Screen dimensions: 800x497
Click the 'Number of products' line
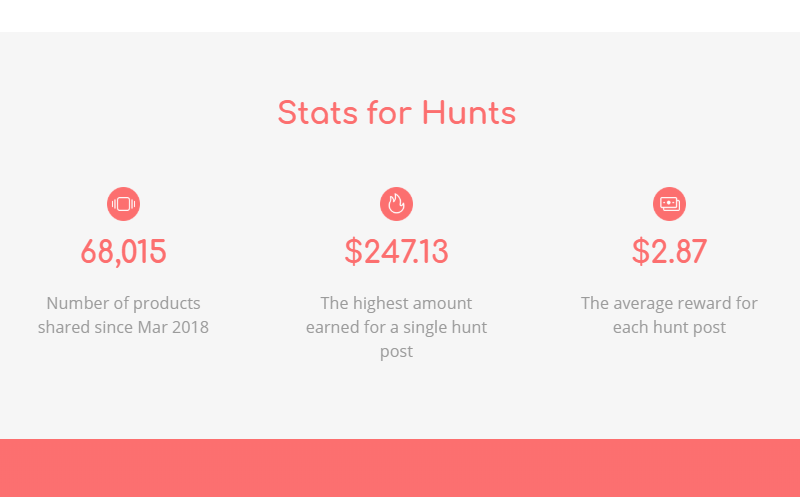(x=123, y=303)
